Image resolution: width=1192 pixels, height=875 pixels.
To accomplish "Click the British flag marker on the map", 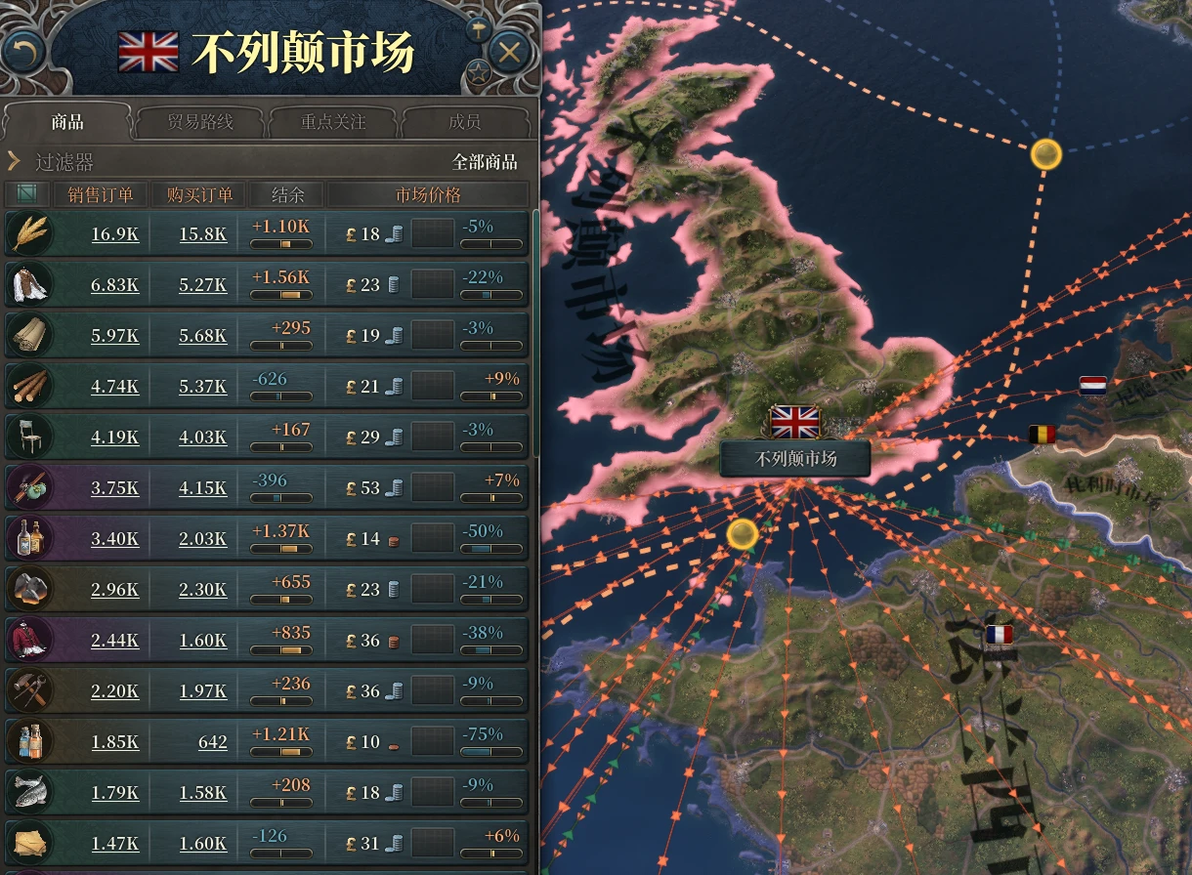I will coord(795,421).
